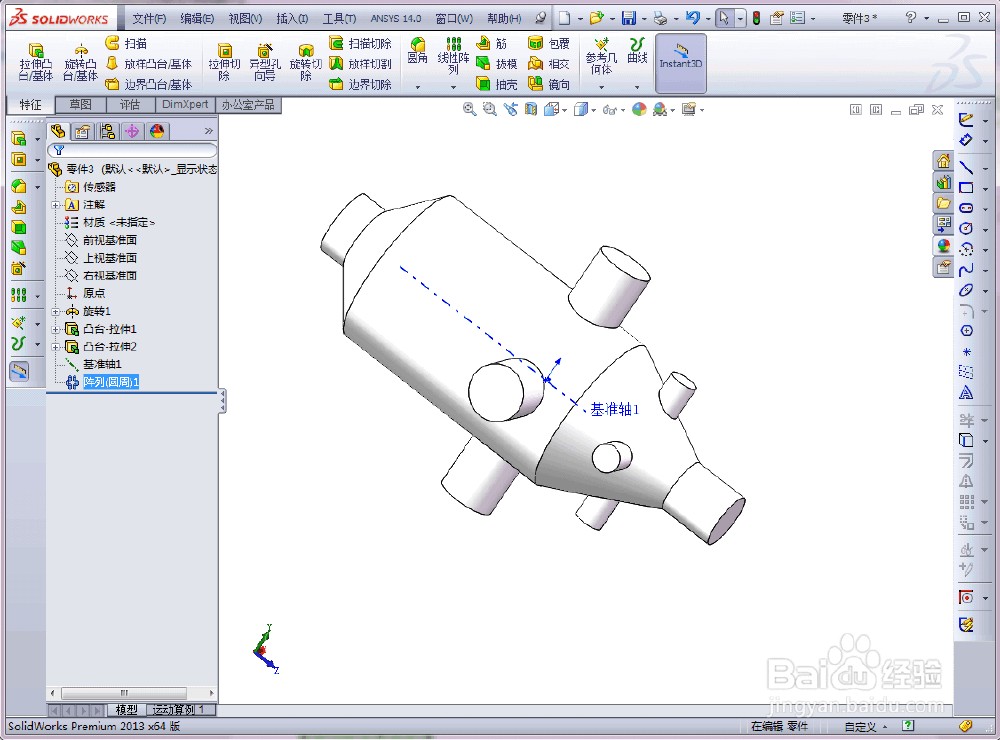Viewport: 1000px width, 740px height.
Task: Switch to the ConfigurationManager panel tab
Action: coord(107,131)
